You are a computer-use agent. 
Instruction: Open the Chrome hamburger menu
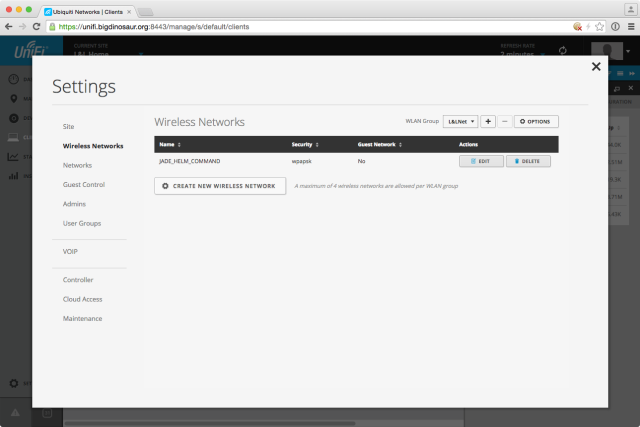pos(627,26)
